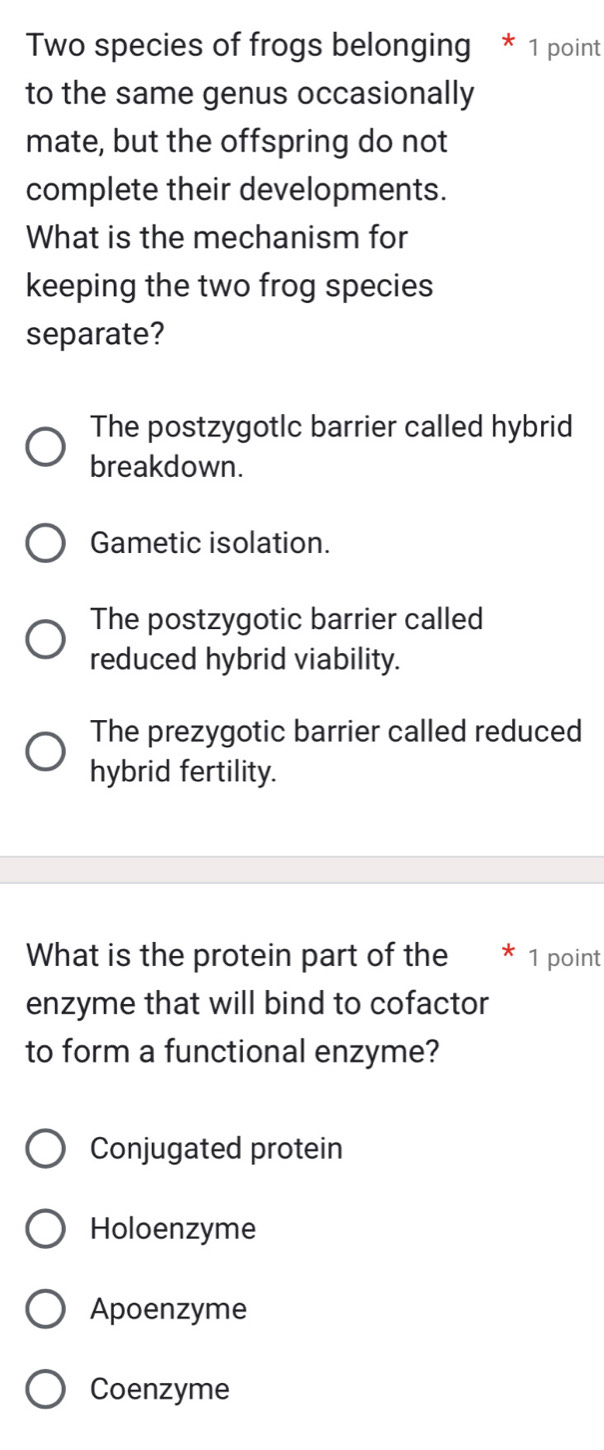Click the 'Apoenzyme' label text
This screenshot has height=1450, width=604.
tap(167, 1308)
